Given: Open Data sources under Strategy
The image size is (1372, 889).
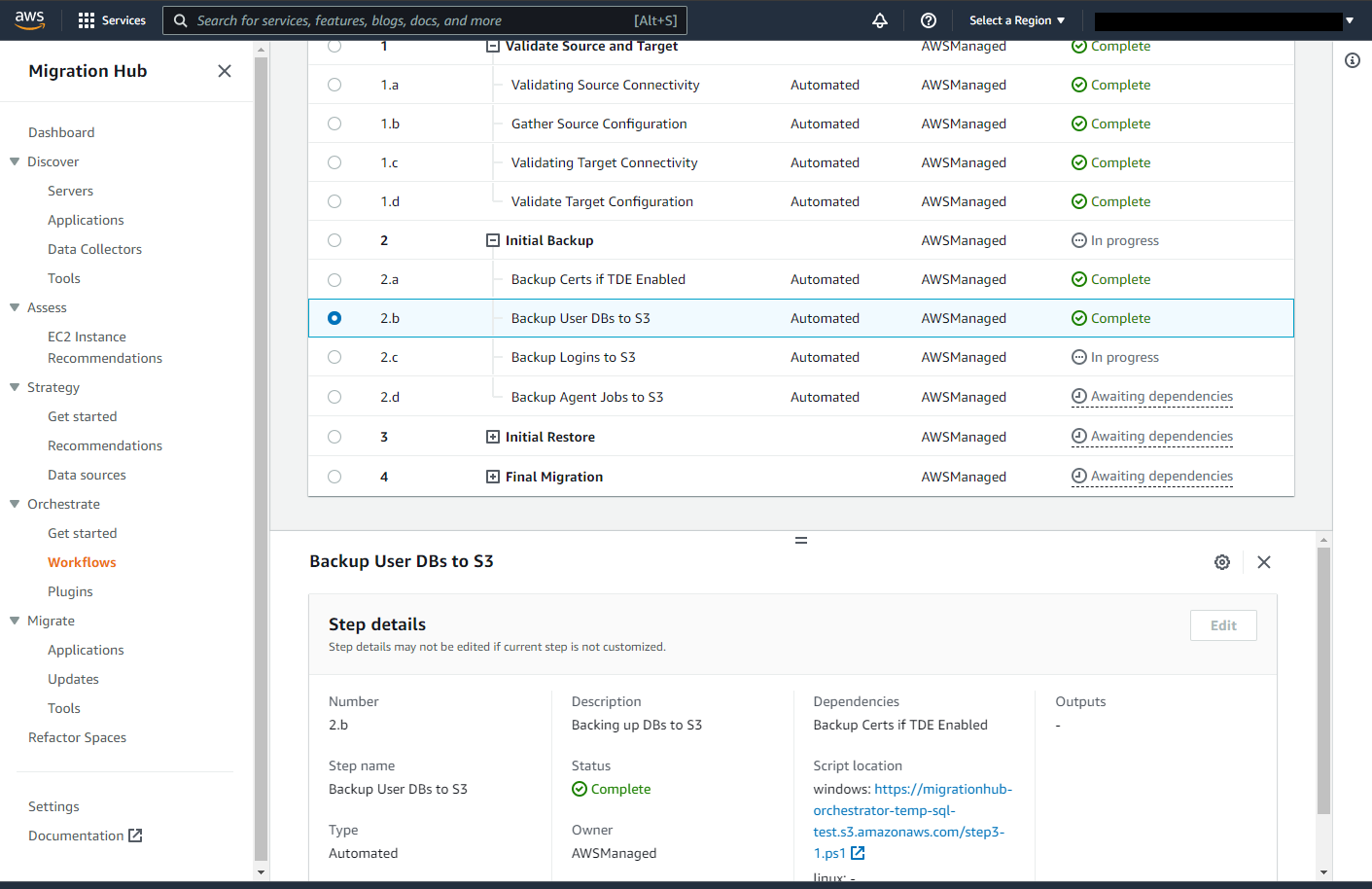Looking at the screenshot, I should coord(88,475).
